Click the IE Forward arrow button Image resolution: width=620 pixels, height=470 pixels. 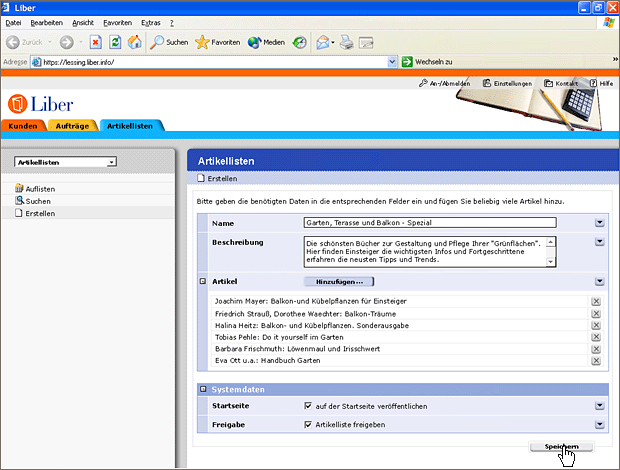point(66,42)
